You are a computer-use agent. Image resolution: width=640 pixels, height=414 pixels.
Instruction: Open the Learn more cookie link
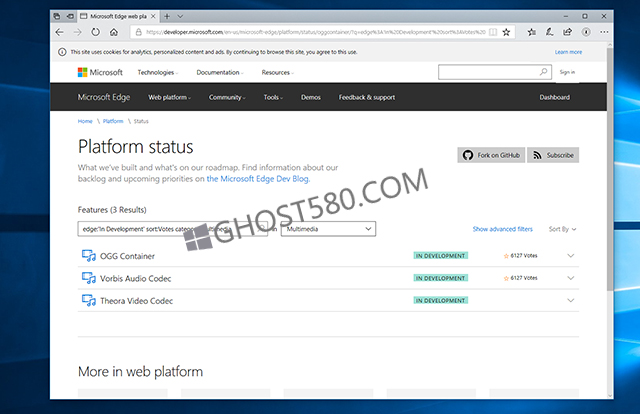point(568,52)
